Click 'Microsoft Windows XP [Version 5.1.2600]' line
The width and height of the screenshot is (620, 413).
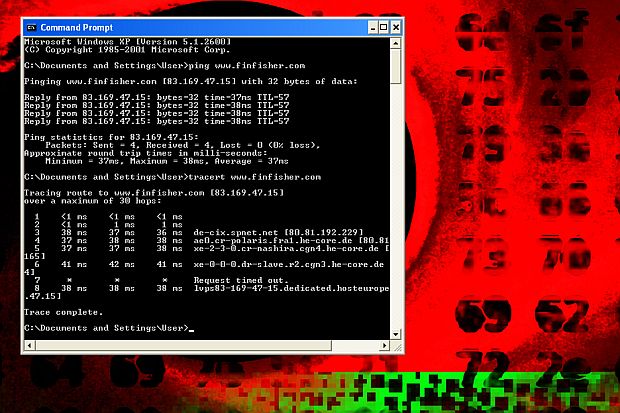(x=127, y=42)
